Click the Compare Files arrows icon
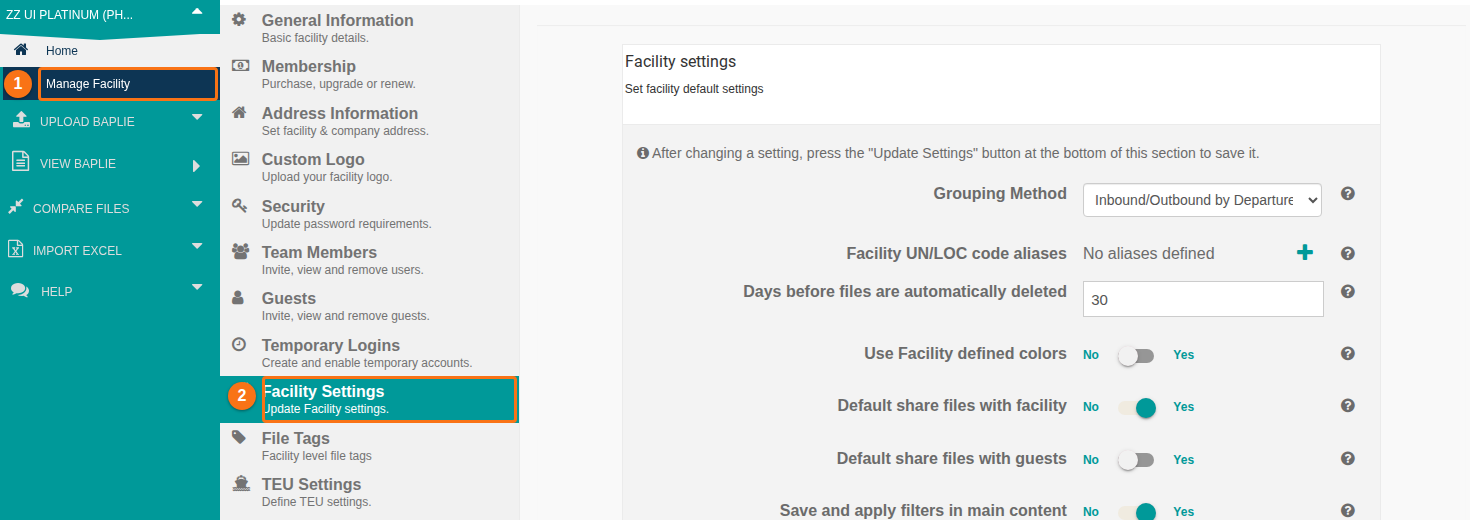This screenshot has width=1470, height=520. click(x=15, y=207)
